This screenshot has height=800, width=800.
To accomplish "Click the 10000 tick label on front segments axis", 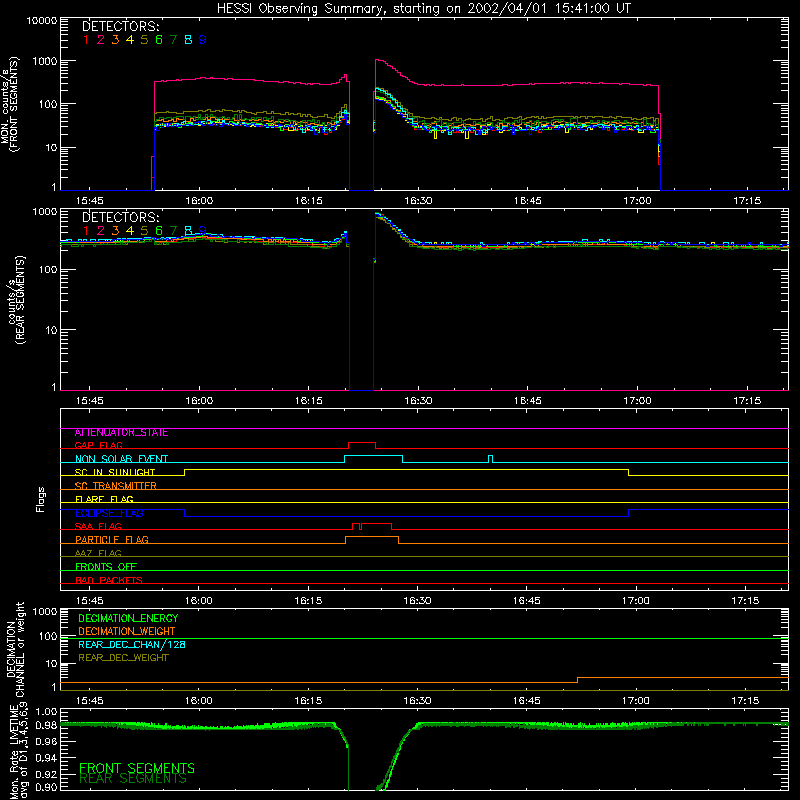I will pyautogui.click(x=41, y=21).
